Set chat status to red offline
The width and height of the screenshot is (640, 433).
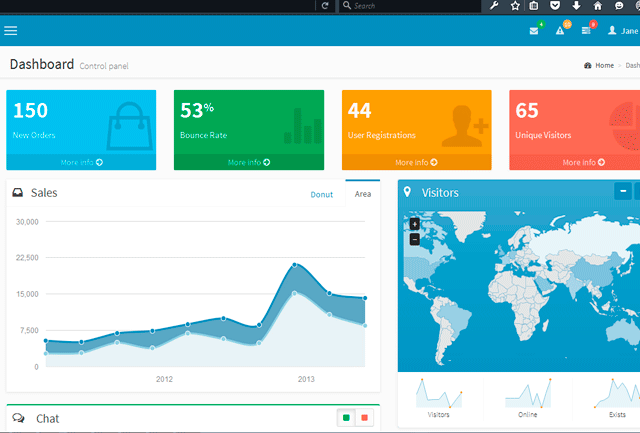364,418
